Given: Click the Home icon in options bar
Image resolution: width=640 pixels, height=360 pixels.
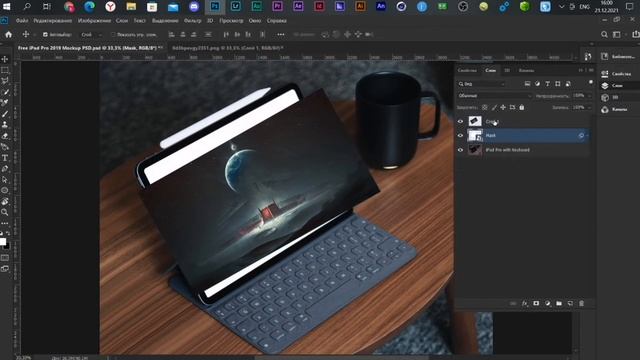Looking at the screenshot, I should pyautogui.click(x=9, y=35).
